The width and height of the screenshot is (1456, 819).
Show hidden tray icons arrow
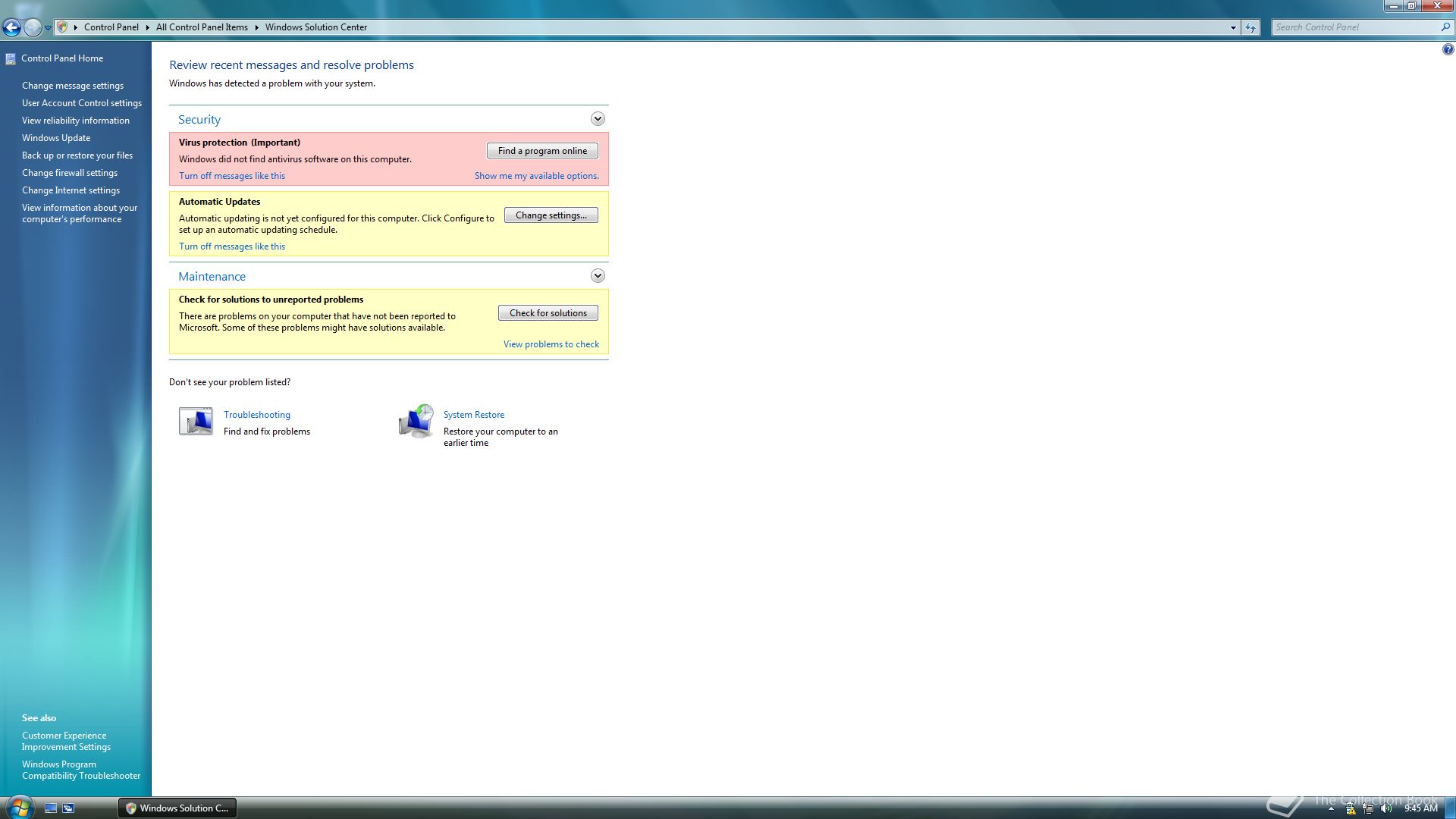(1331, 808)
